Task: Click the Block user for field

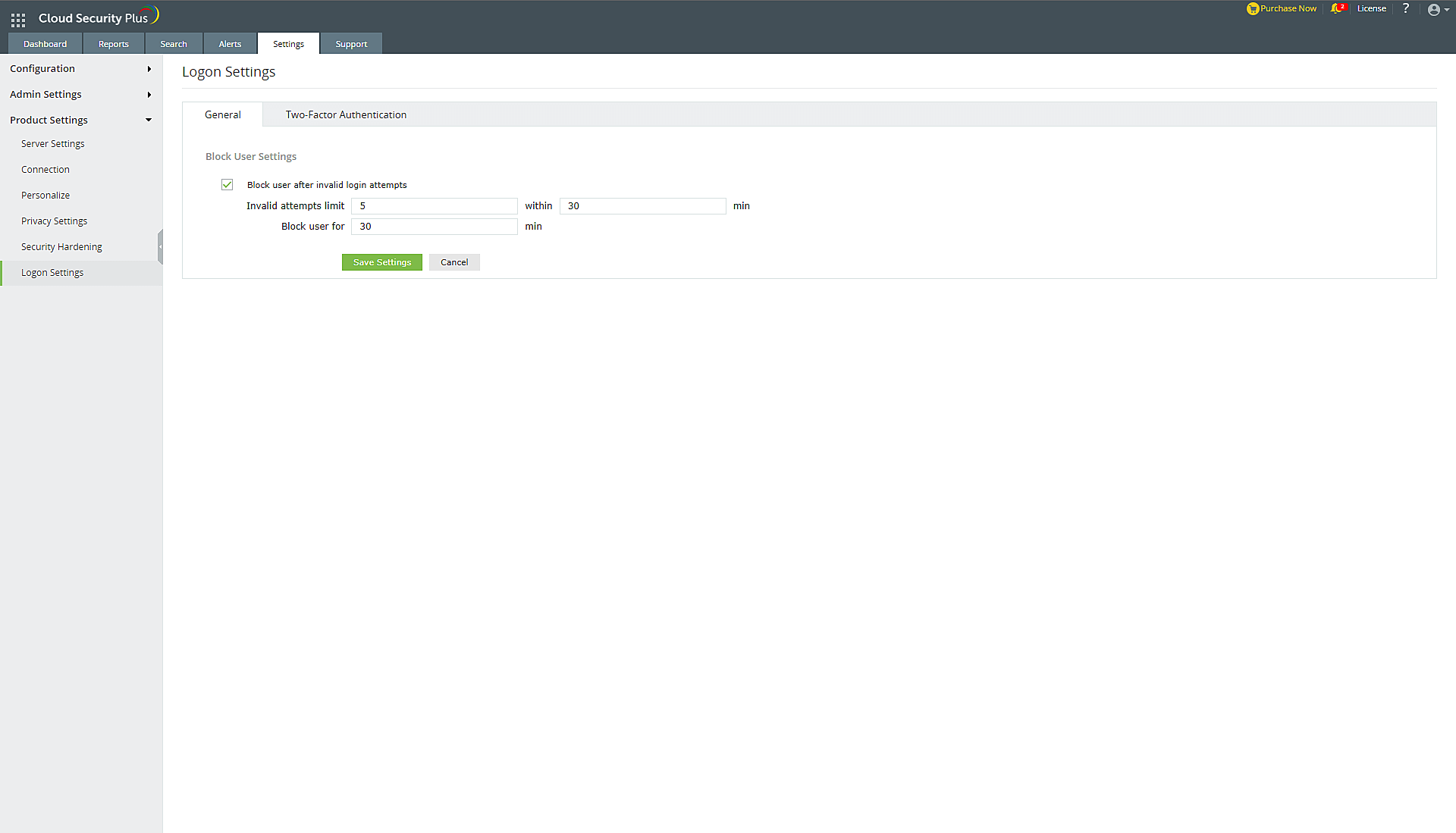Action: pos(434,227)
